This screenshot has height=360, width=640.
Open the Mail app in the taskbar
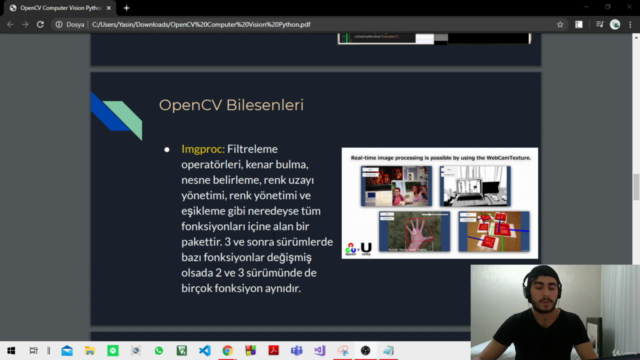[x=67, y=351]
